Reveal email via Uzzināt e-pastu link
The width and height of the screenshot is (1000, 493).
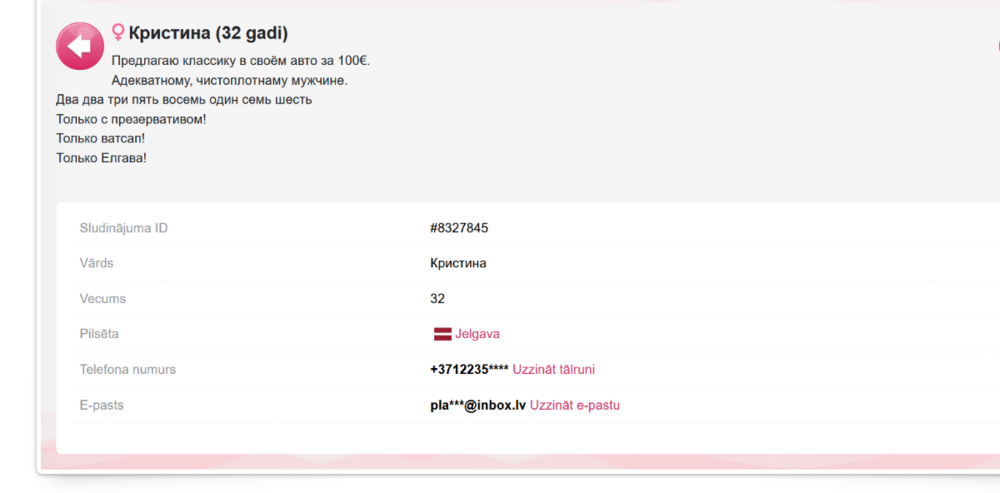(x=574, y=406)
